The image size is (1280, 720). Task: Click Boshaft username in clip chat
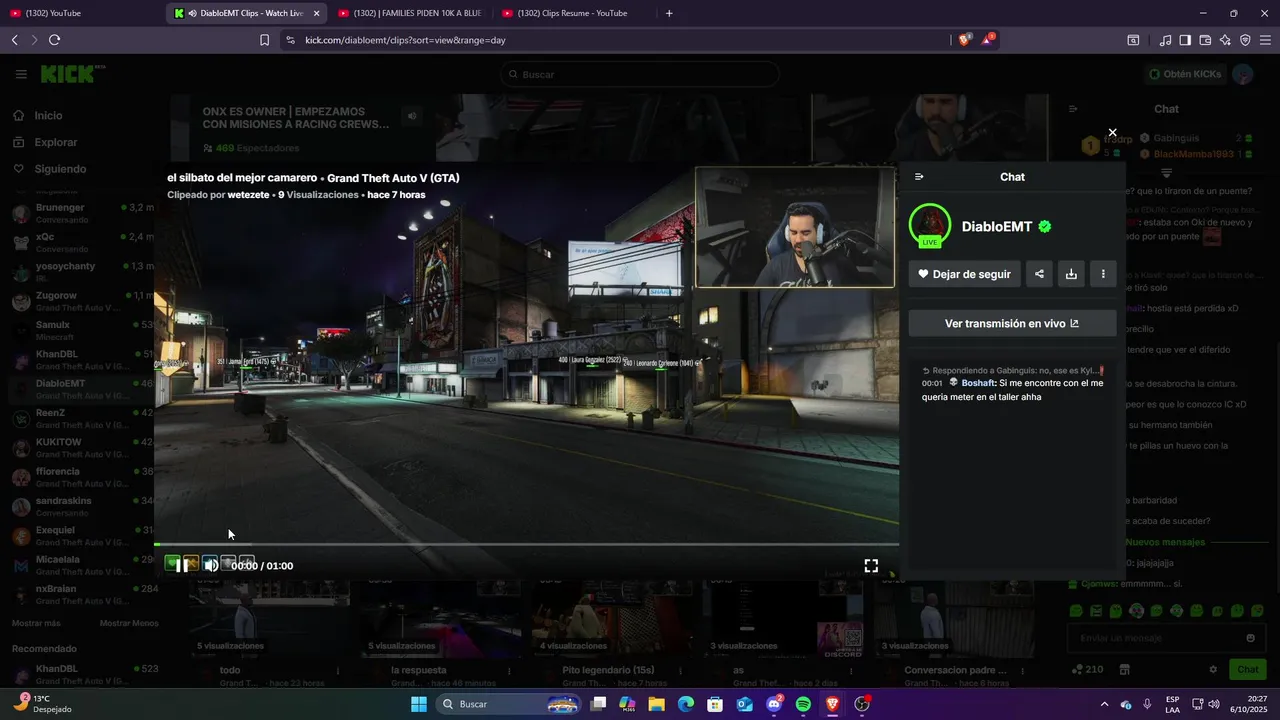click(978, 383)
